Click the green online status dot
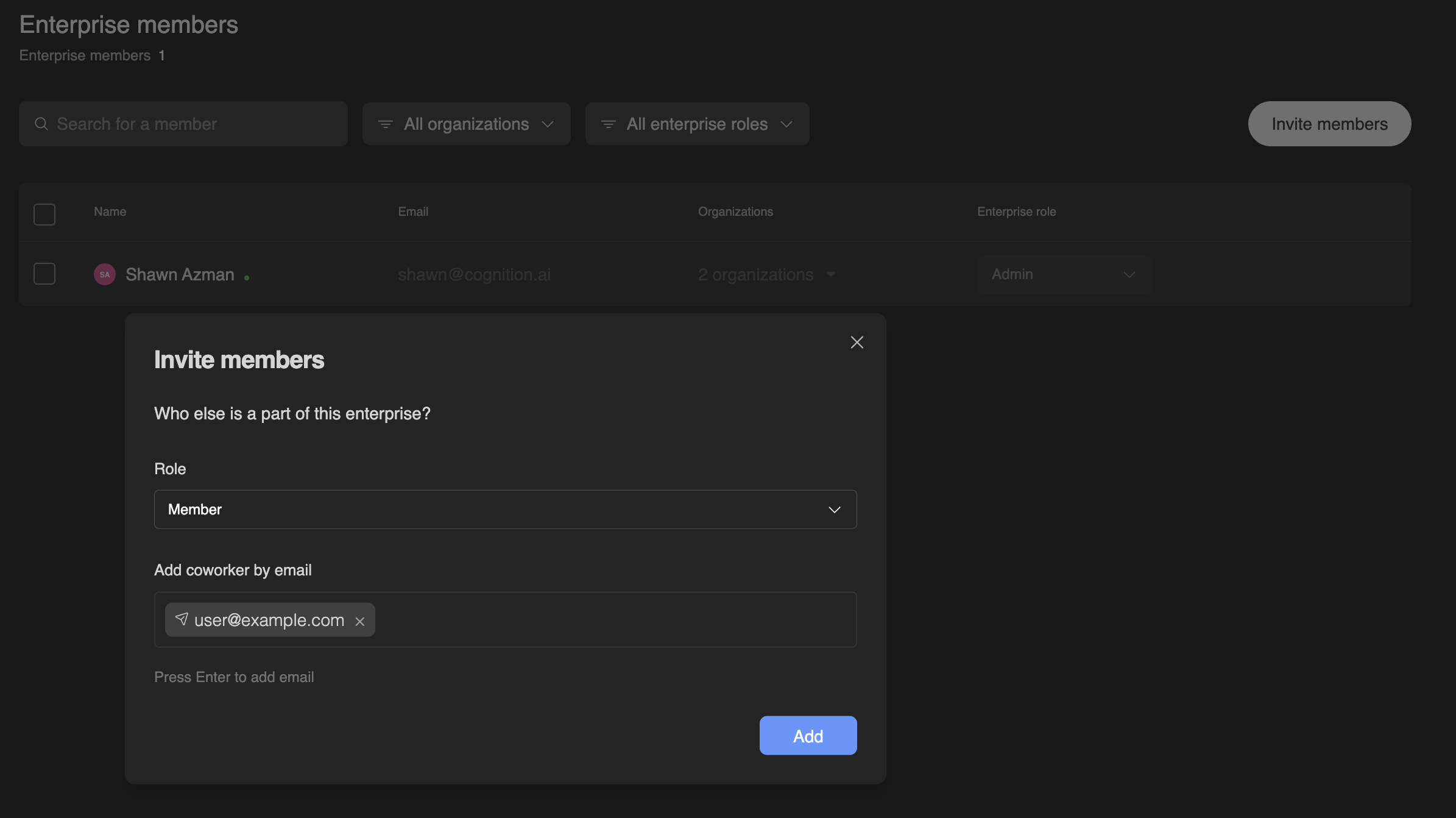This screenshot has width=1456, height=818. pyautogui.click(x=247, y=277)
